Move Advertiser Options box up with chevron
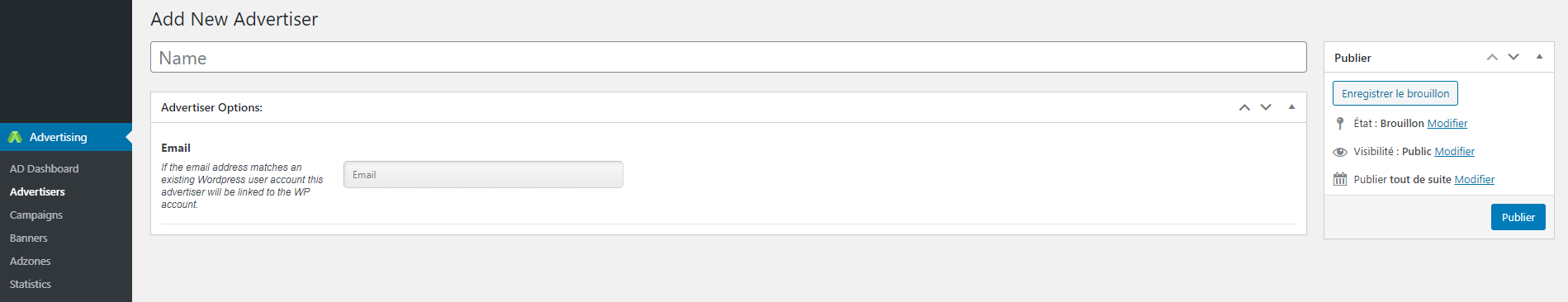Viewport: 1568px width, 302px height. [1244, 107]
